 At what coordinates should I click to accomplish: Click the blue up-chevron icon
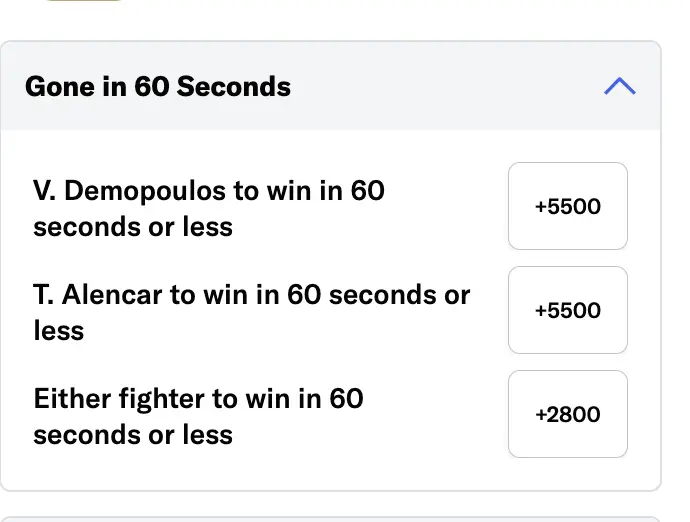pos(619,86)
